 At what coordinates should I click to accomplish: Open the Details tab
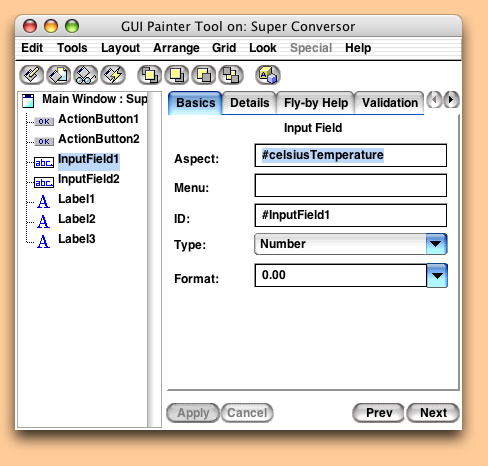(x=249, y=103)
